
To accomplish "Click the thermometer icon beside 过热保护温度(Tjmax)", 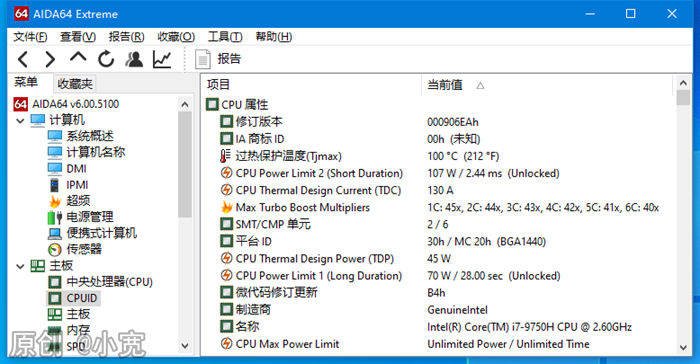I will (x=226, y=156).
